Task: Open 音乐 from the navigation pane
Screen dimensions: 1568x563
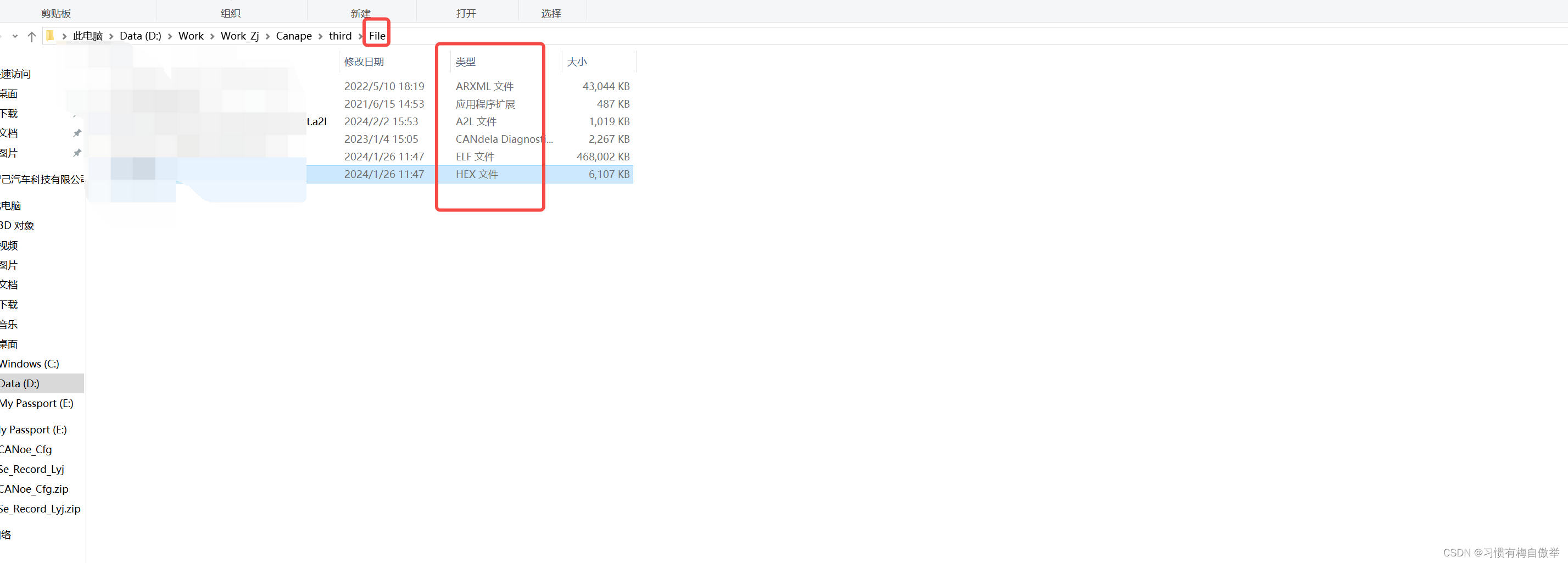Action: point(8,325)
